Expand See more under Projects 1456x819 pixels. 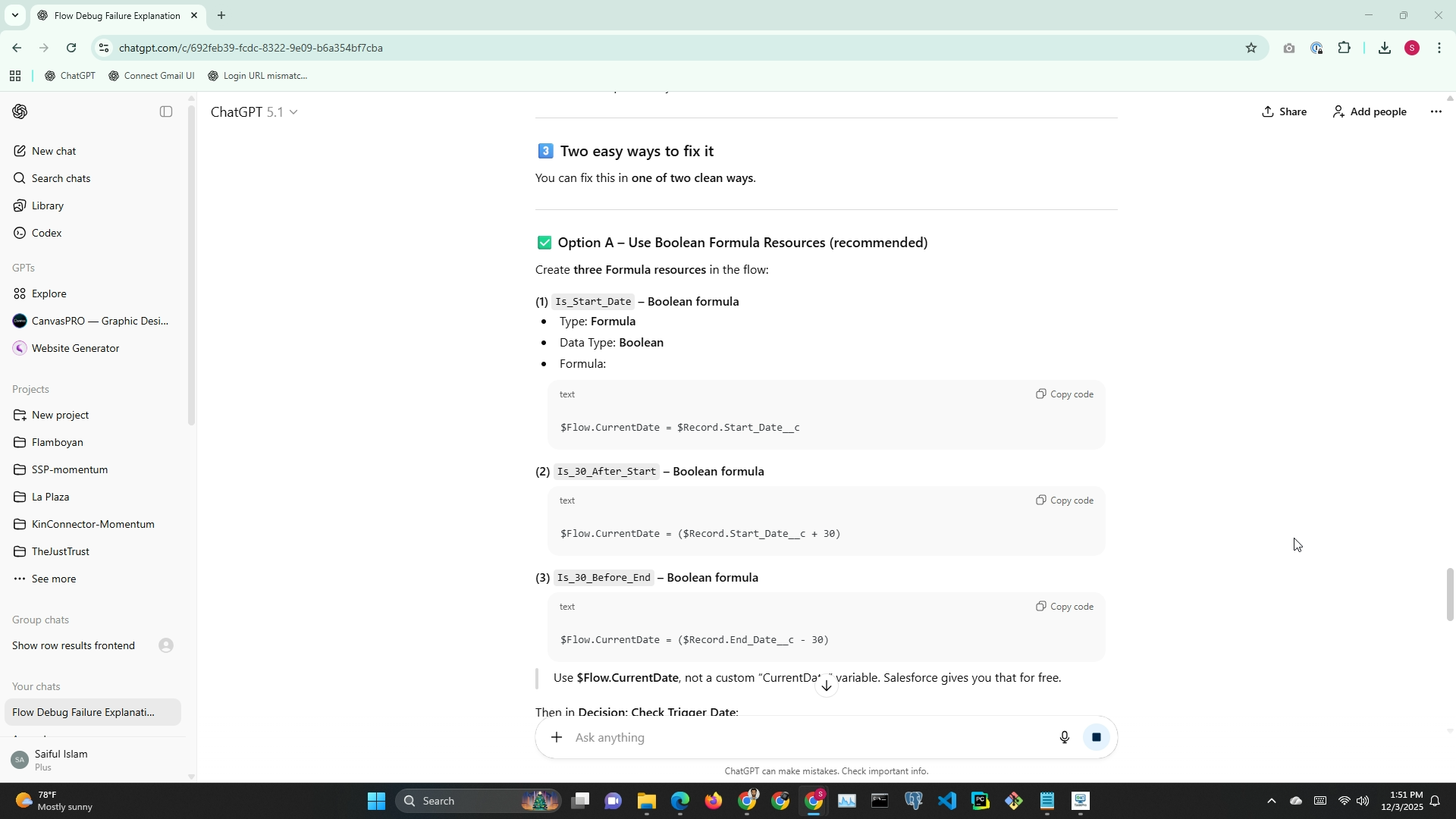pos(53,579)
